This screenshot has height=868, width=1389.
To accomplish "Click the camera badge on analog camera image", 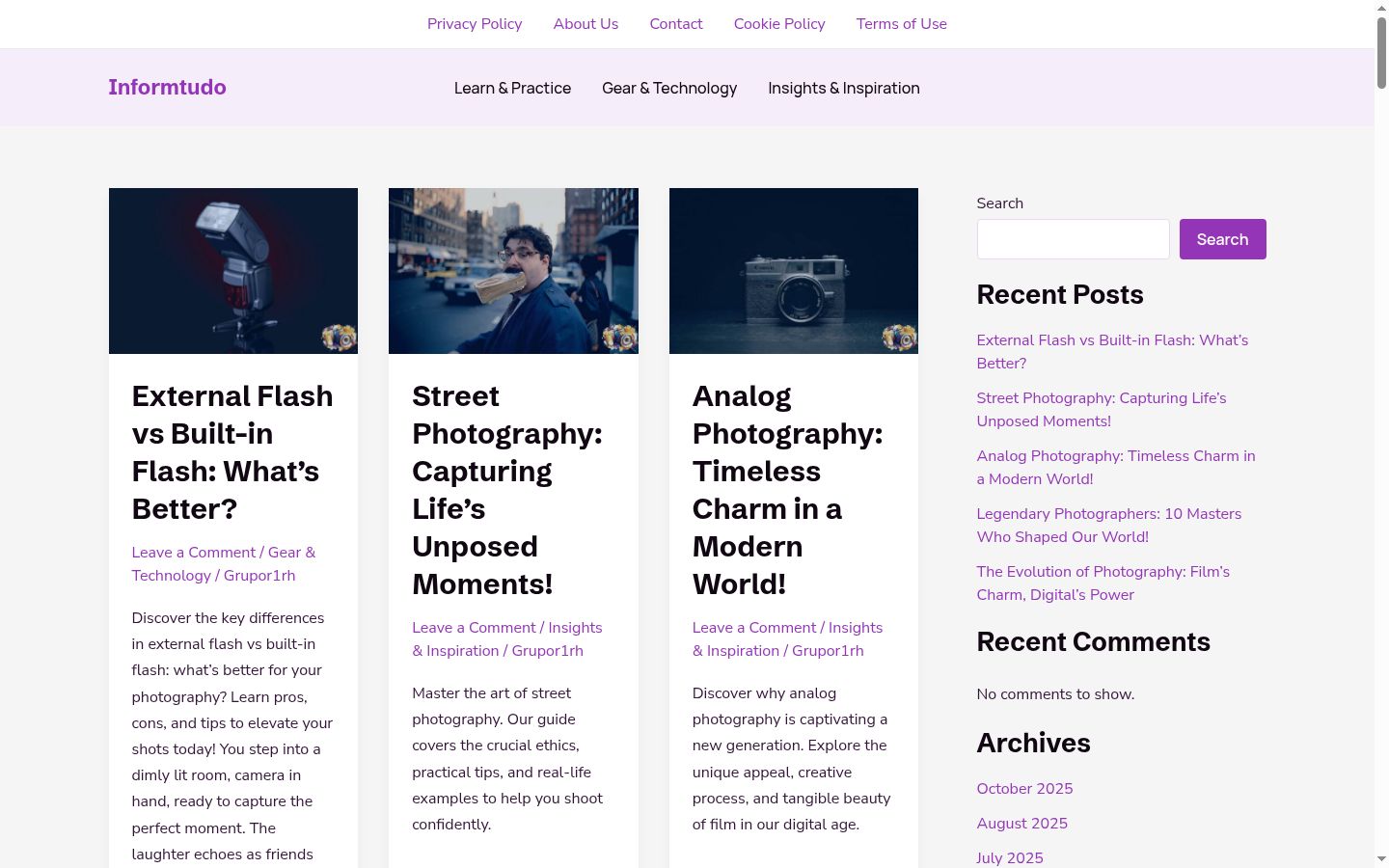I will (x=900, y=338).
